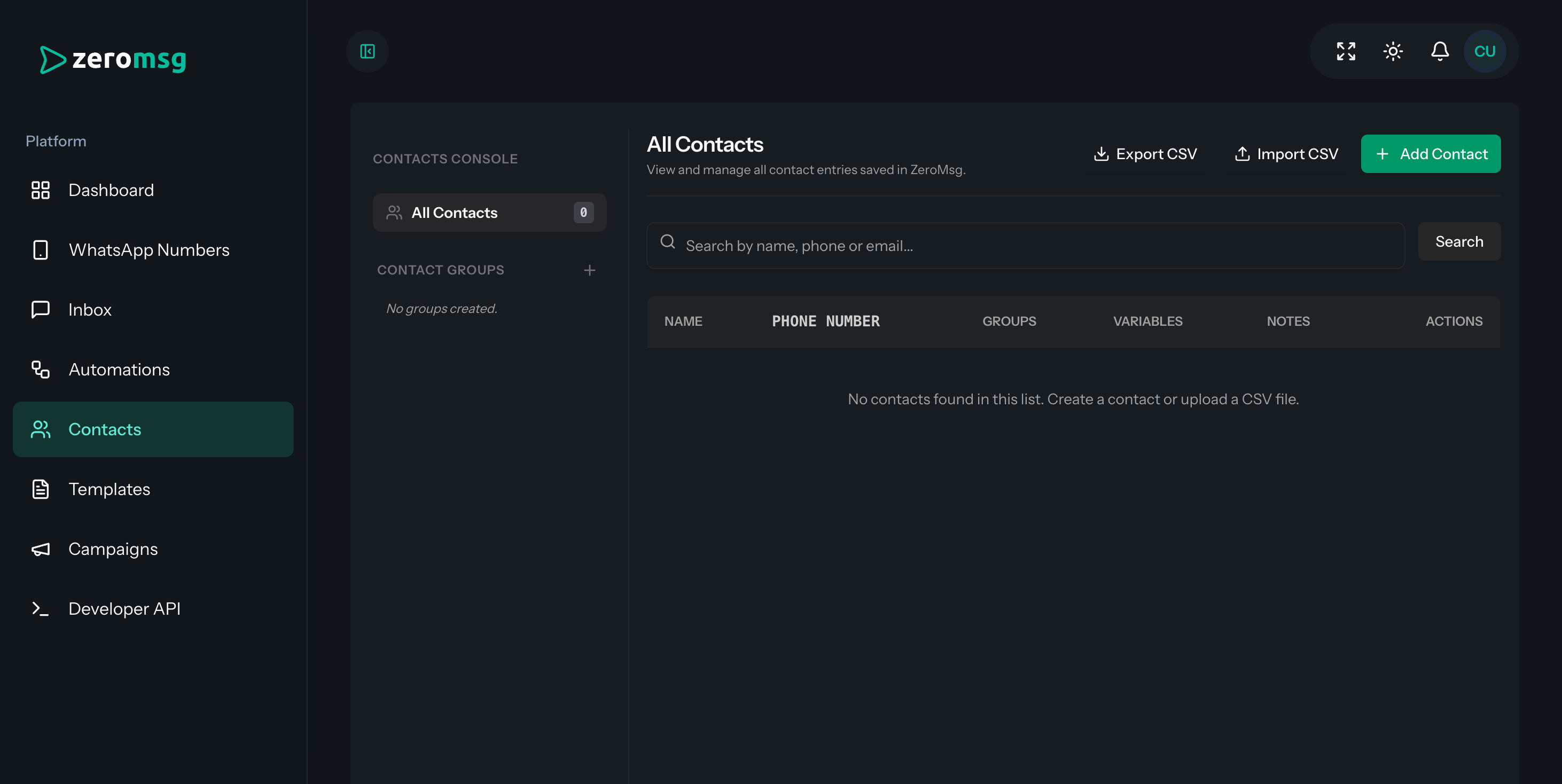This screenshot has height=784, width=1562.
Task: Open WhatsApp Numbers page
Action: pos(153,250)
